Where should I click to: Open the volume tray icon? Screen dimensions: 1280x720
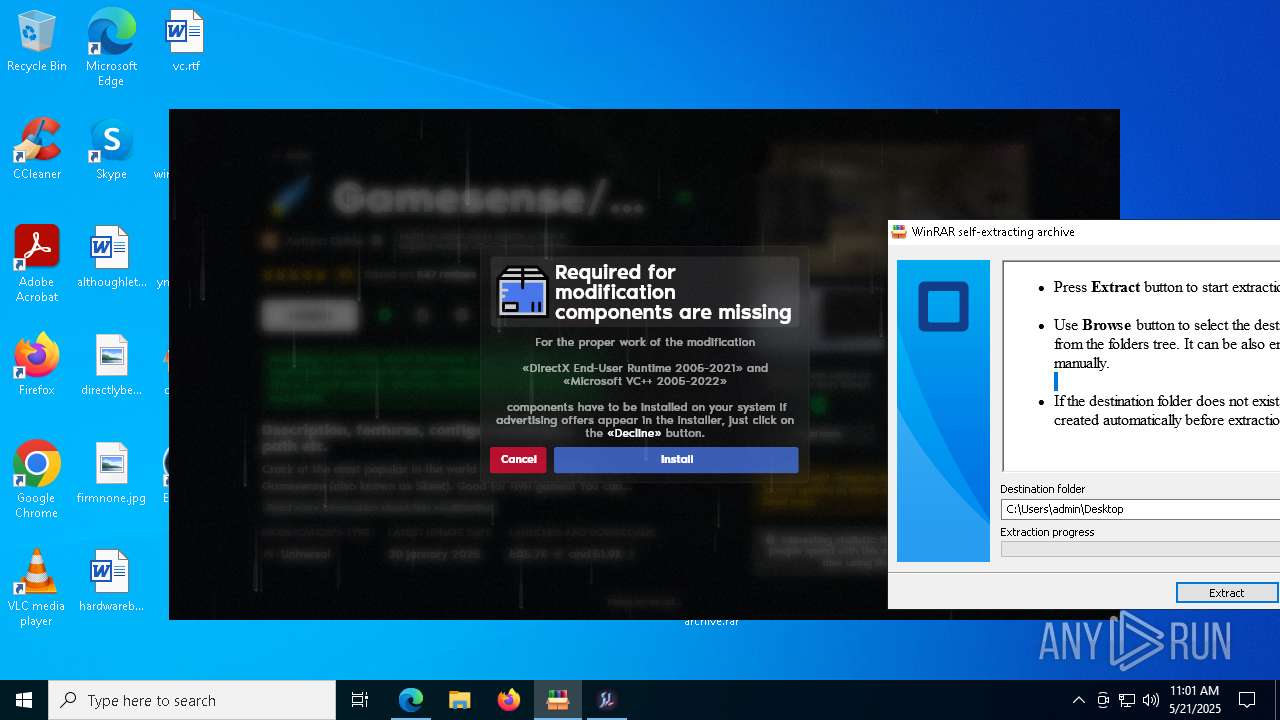point(1151,700)
